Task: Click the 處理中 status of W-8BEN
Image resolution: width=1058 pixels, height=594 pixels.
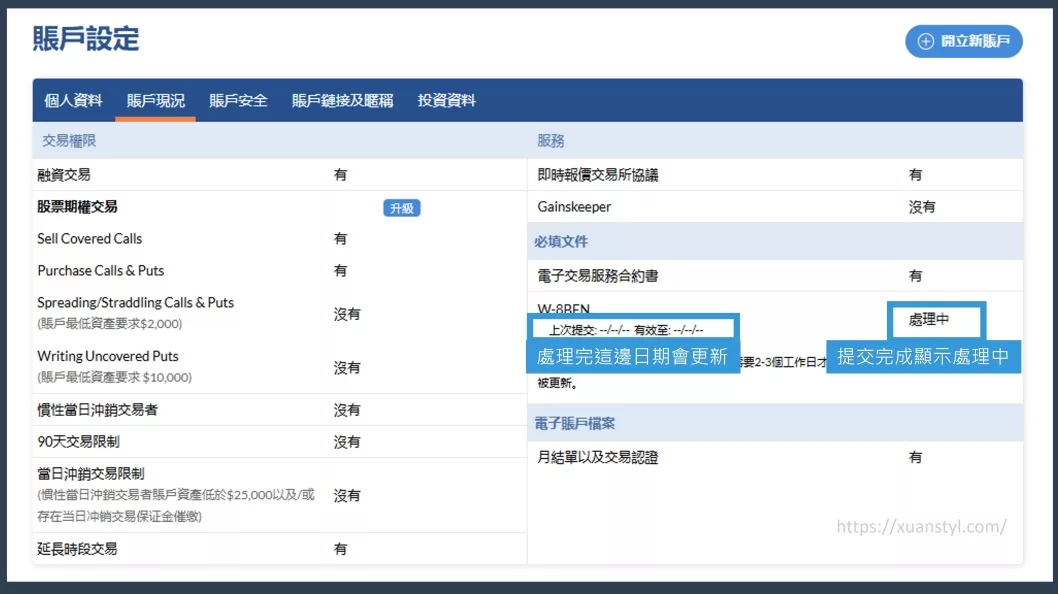Action: pos(928,319)
